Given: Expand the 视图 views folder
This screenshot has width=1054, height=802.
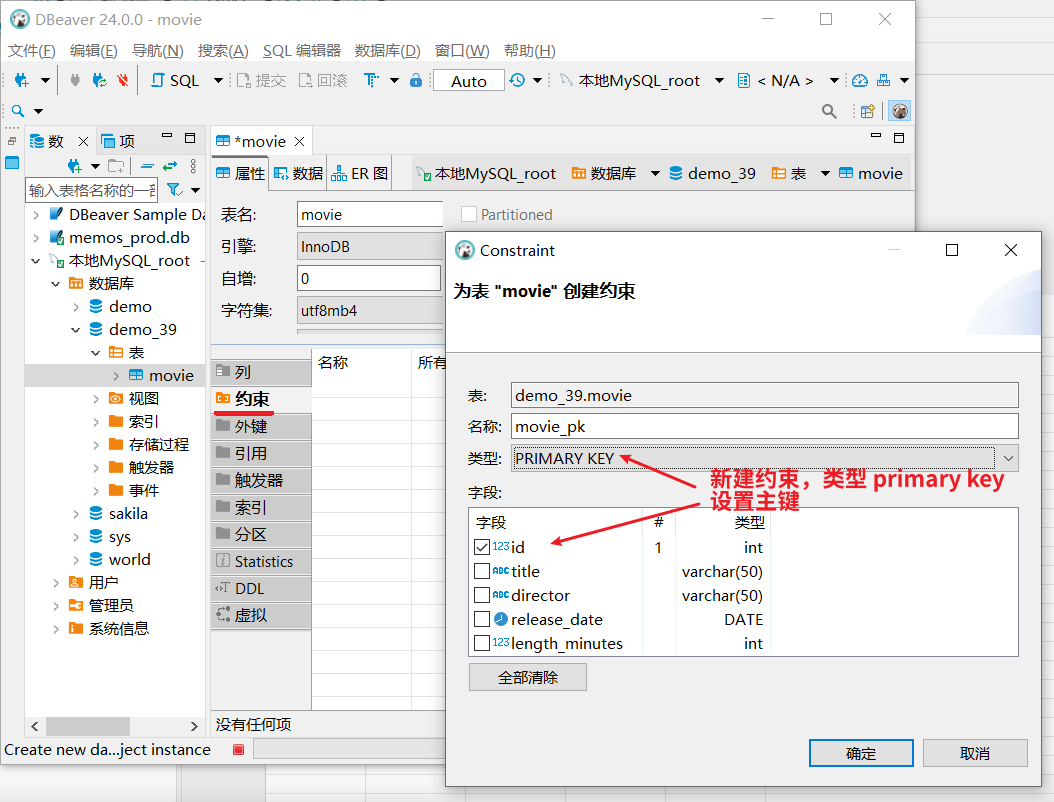Looking at the screenshot, I should [x=96, y=399].
